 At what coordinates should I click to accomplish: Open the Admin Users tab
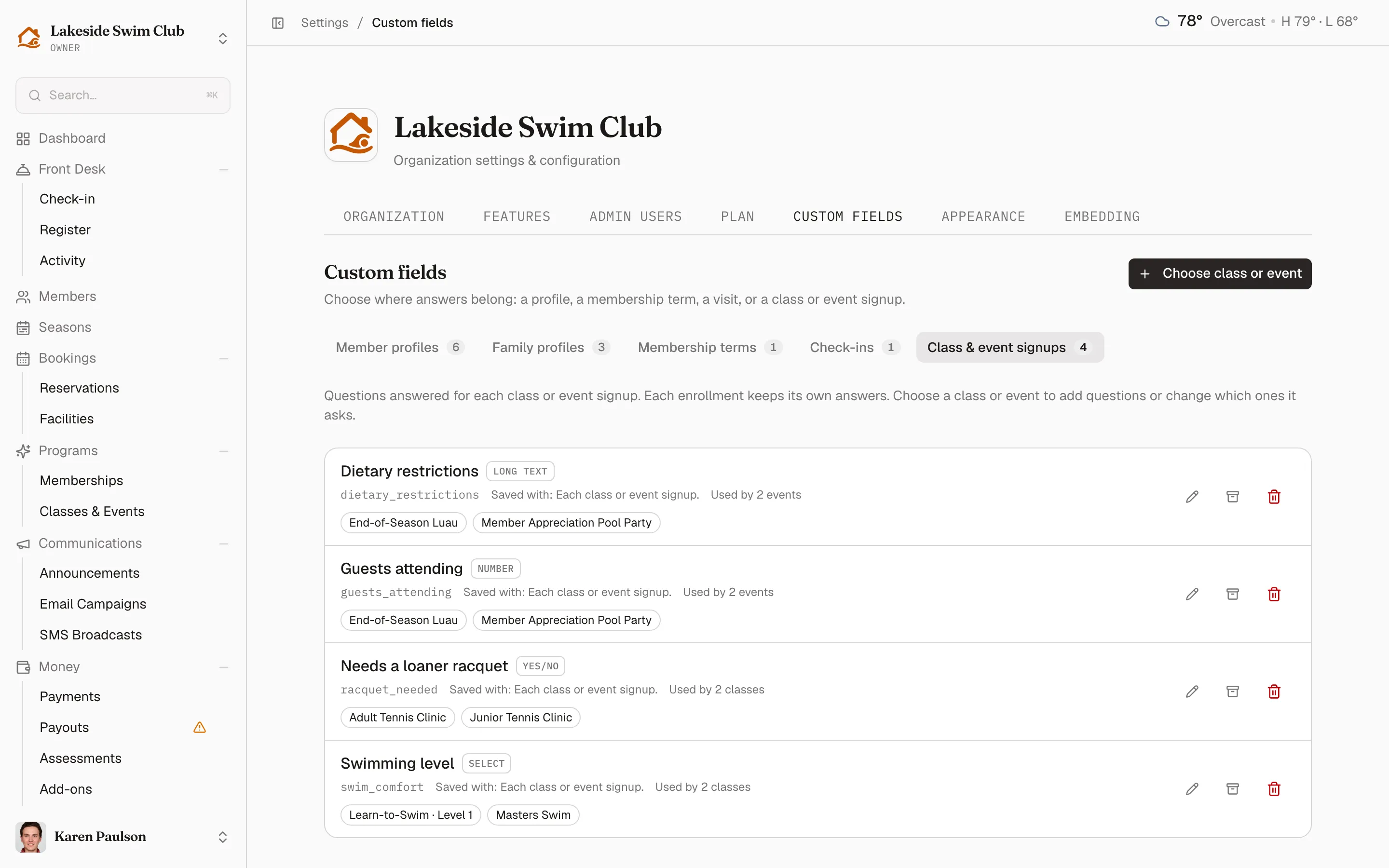635,217
